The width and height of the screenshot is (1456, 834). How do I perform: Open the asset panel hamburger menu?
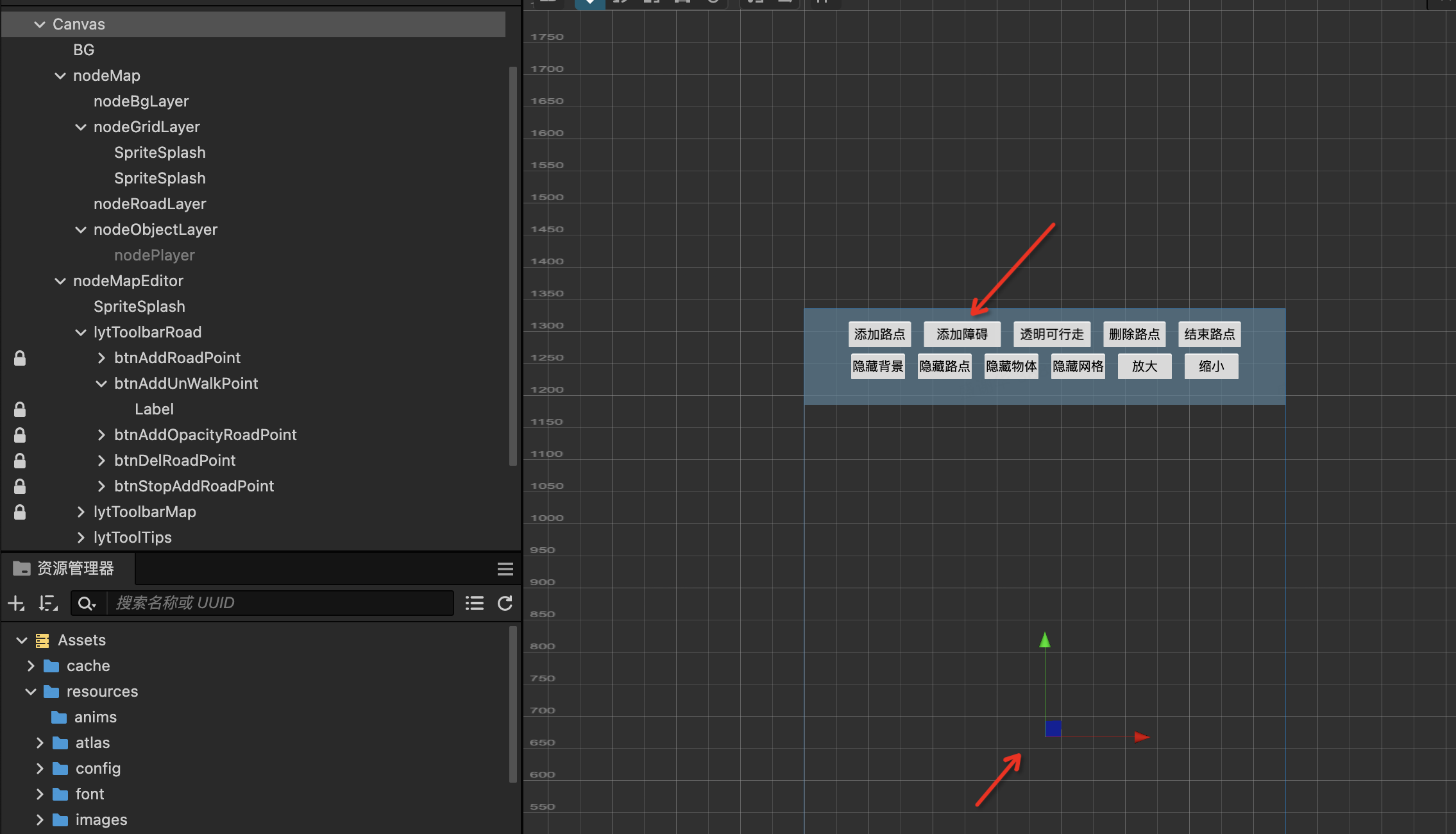tap(505, 569)
